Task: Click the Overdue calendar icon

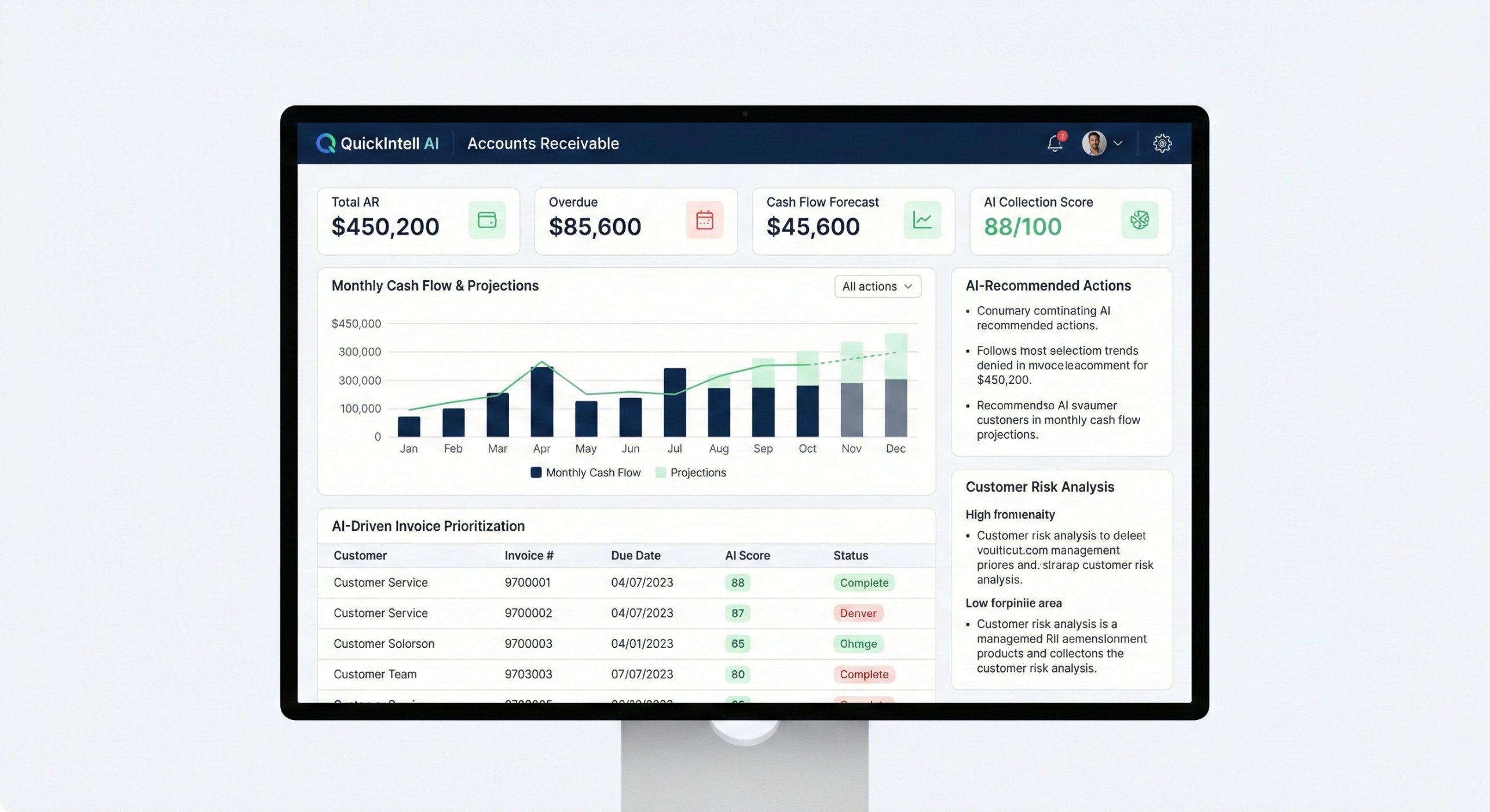Action: pyautogui.click(x=705, y=220)
